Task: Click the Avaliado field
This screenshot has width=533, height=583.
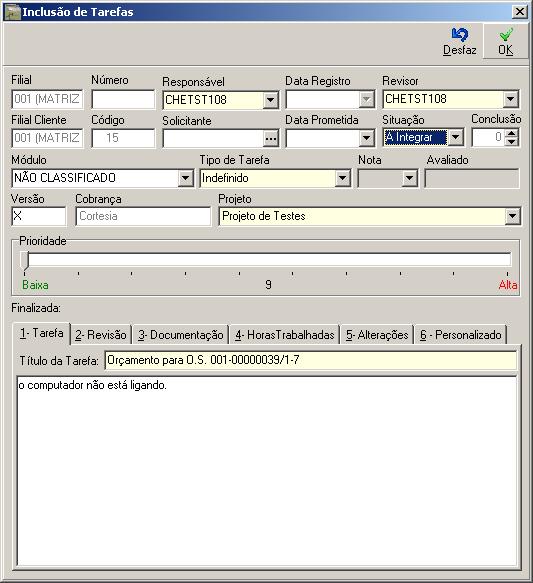Action: [x=472, y=178]
